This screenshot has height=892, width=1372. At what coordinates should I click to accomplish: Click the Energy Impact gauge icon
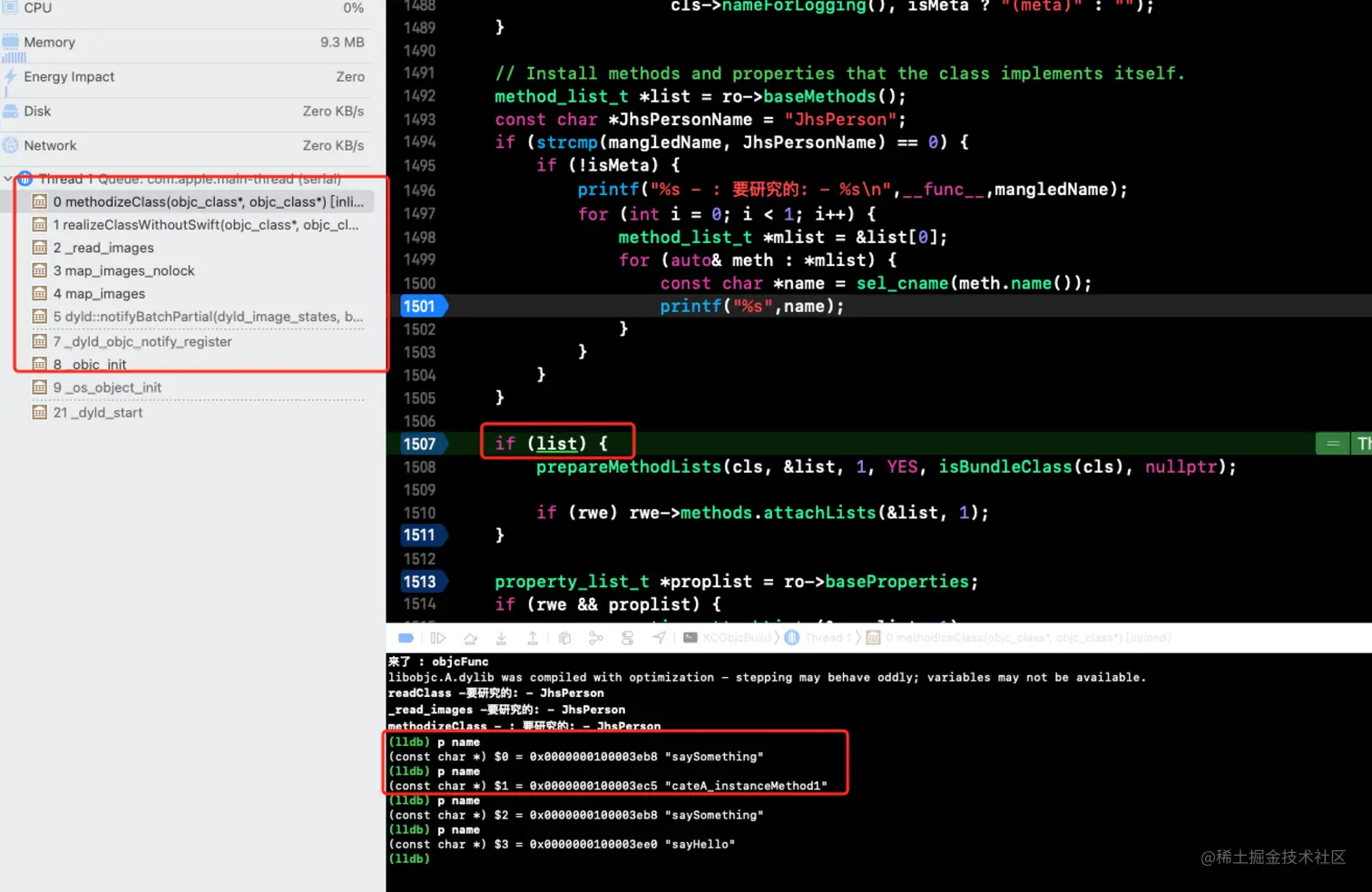coord(10,76)
